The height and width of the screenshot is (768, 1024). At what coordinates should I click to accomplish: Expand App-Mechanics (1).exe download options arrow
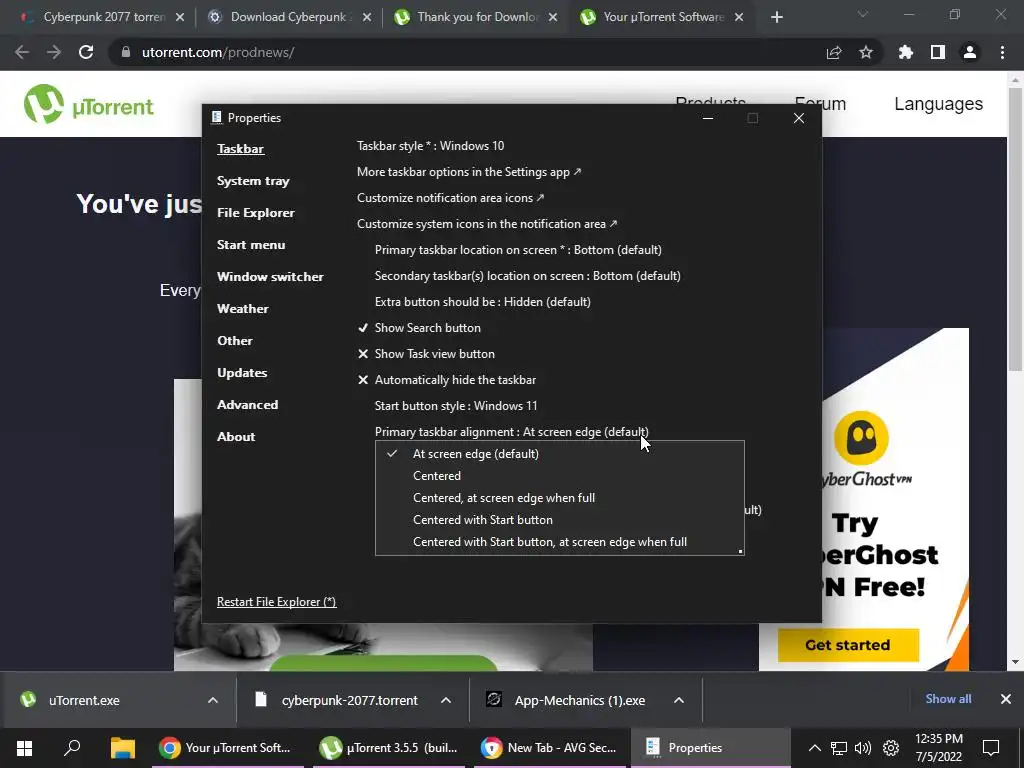(679, 700)
